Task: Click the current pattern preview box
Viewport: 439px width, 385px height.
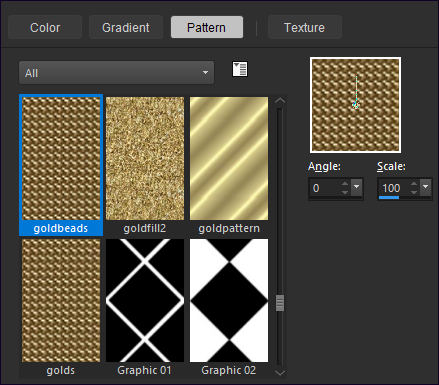Action: [x=355, y=105]
